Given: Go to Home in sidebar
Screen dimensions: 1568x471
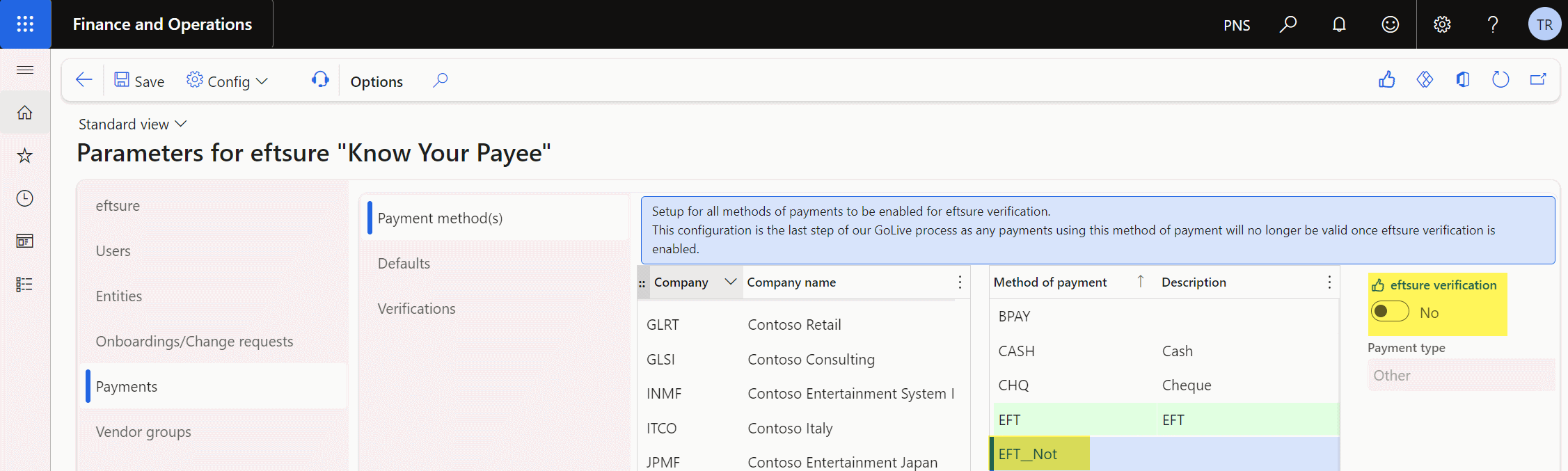Looking at the screenshot, I should coord(25,113).
